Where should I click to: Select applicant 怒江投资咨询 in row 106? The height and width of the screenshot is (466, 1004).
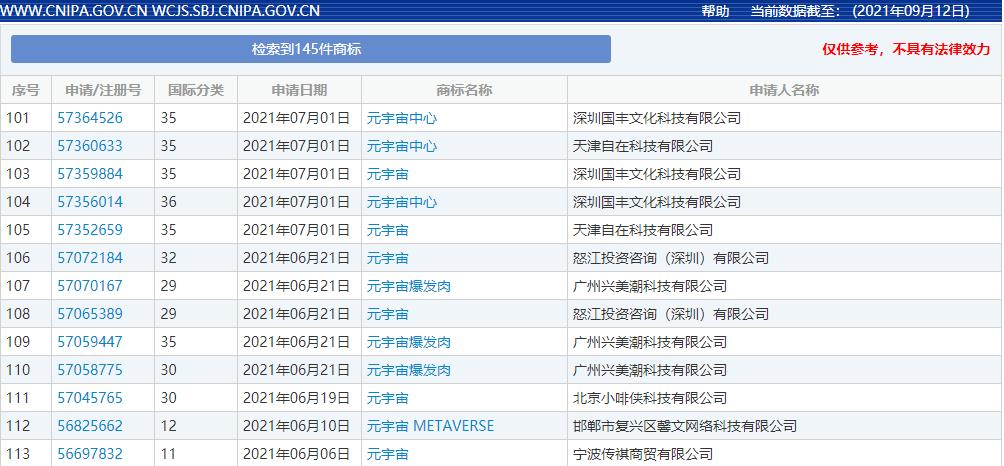[x=670, y=258]
